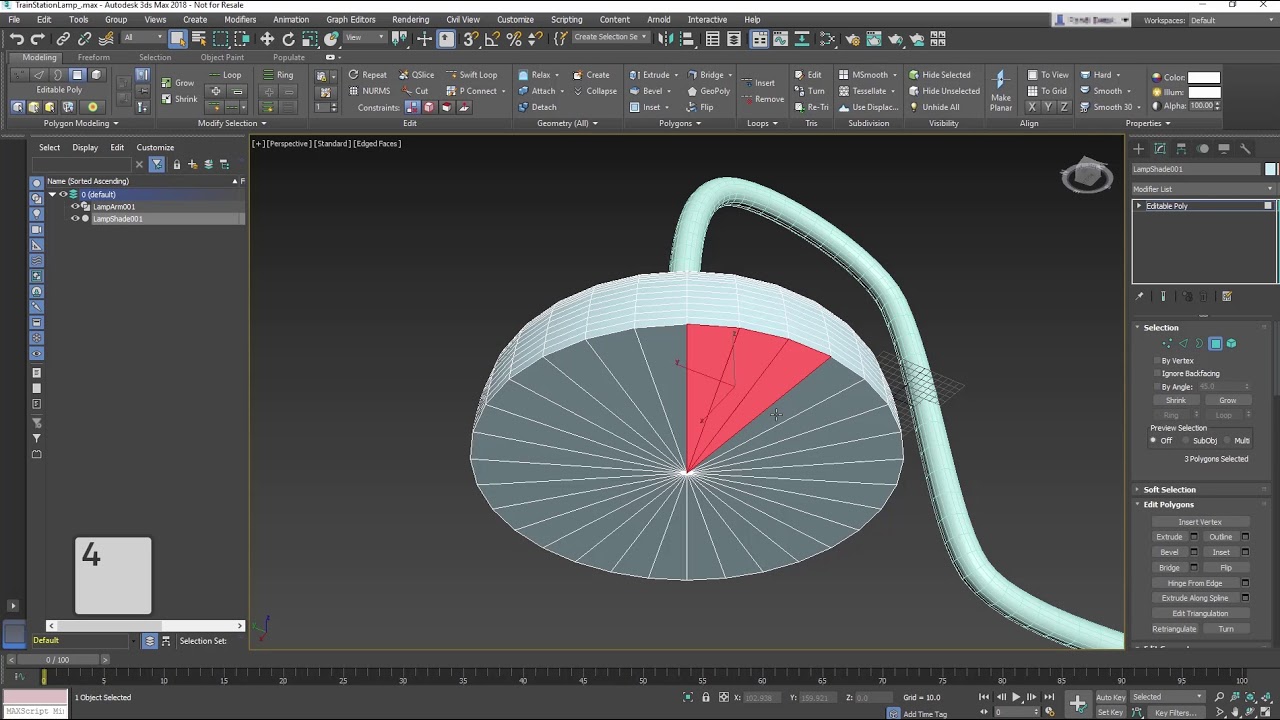This screenshot has width=1280, height=720.
Task: Open the Hierarchy command panel tab
Action: point(1181,149)
